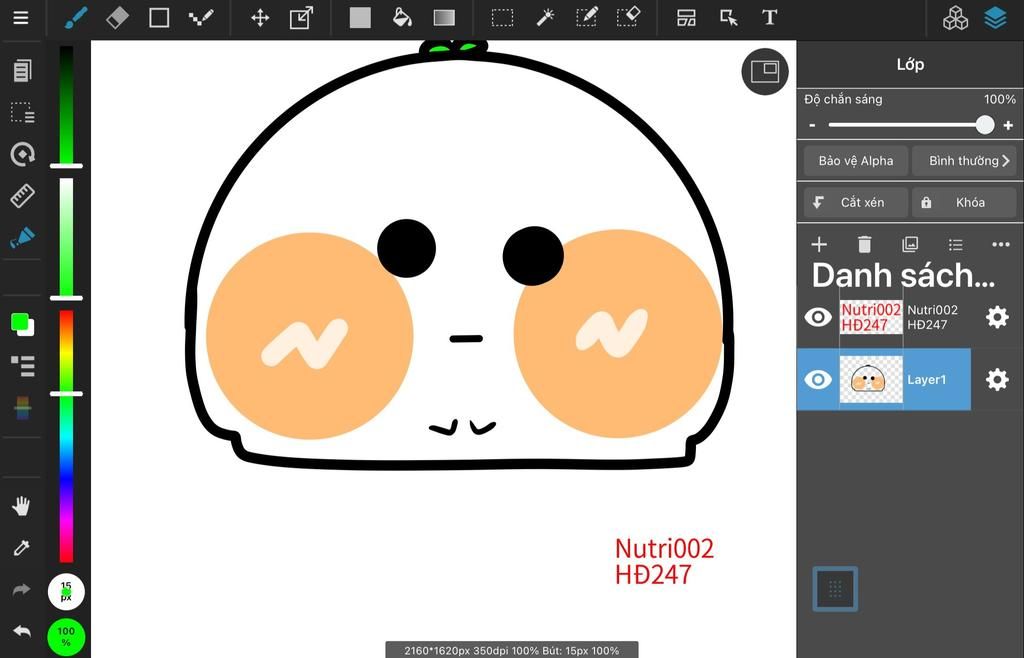Select the Eyedropper tool
This screenshot has height=658, width=1024.
coord(22,548)
